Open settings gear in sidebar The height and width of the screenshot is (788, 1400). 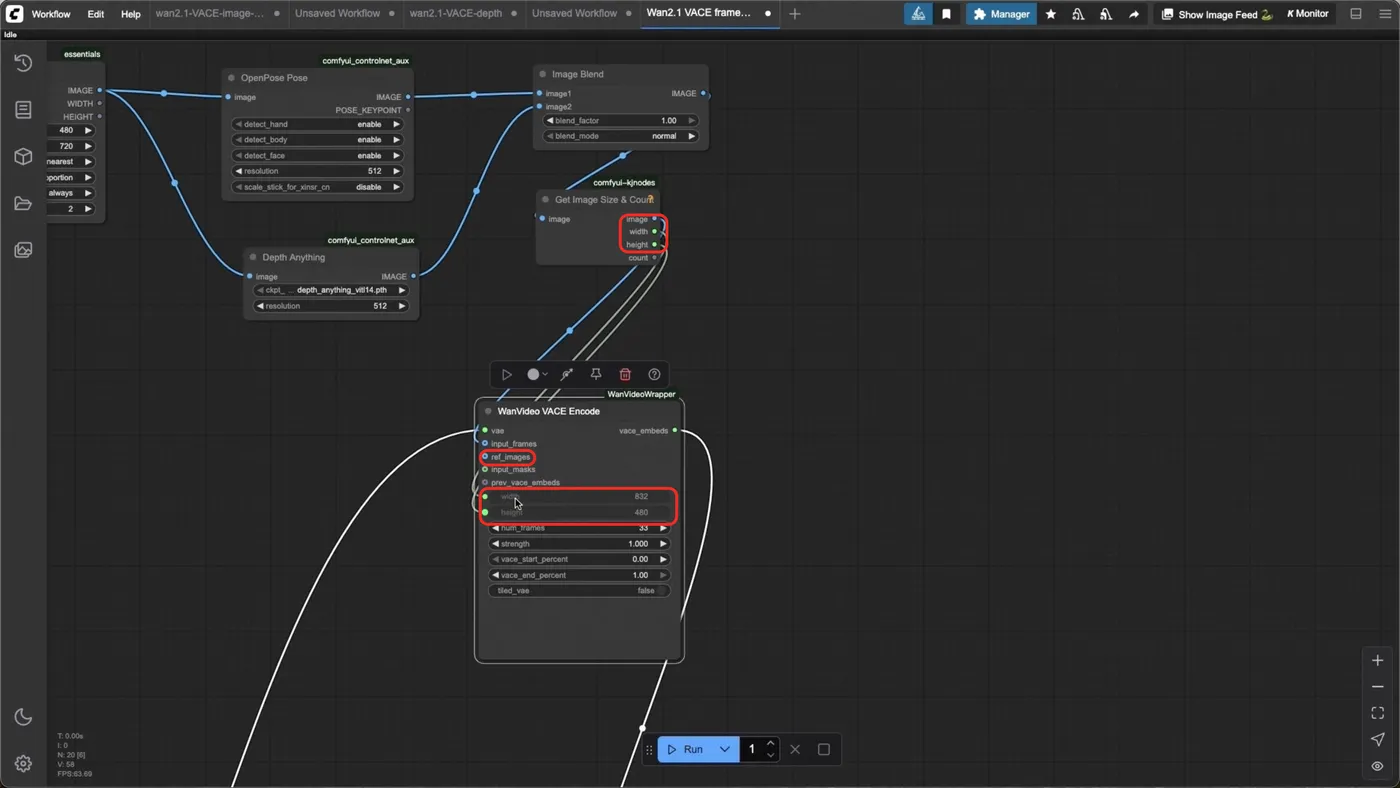(23, 763)
